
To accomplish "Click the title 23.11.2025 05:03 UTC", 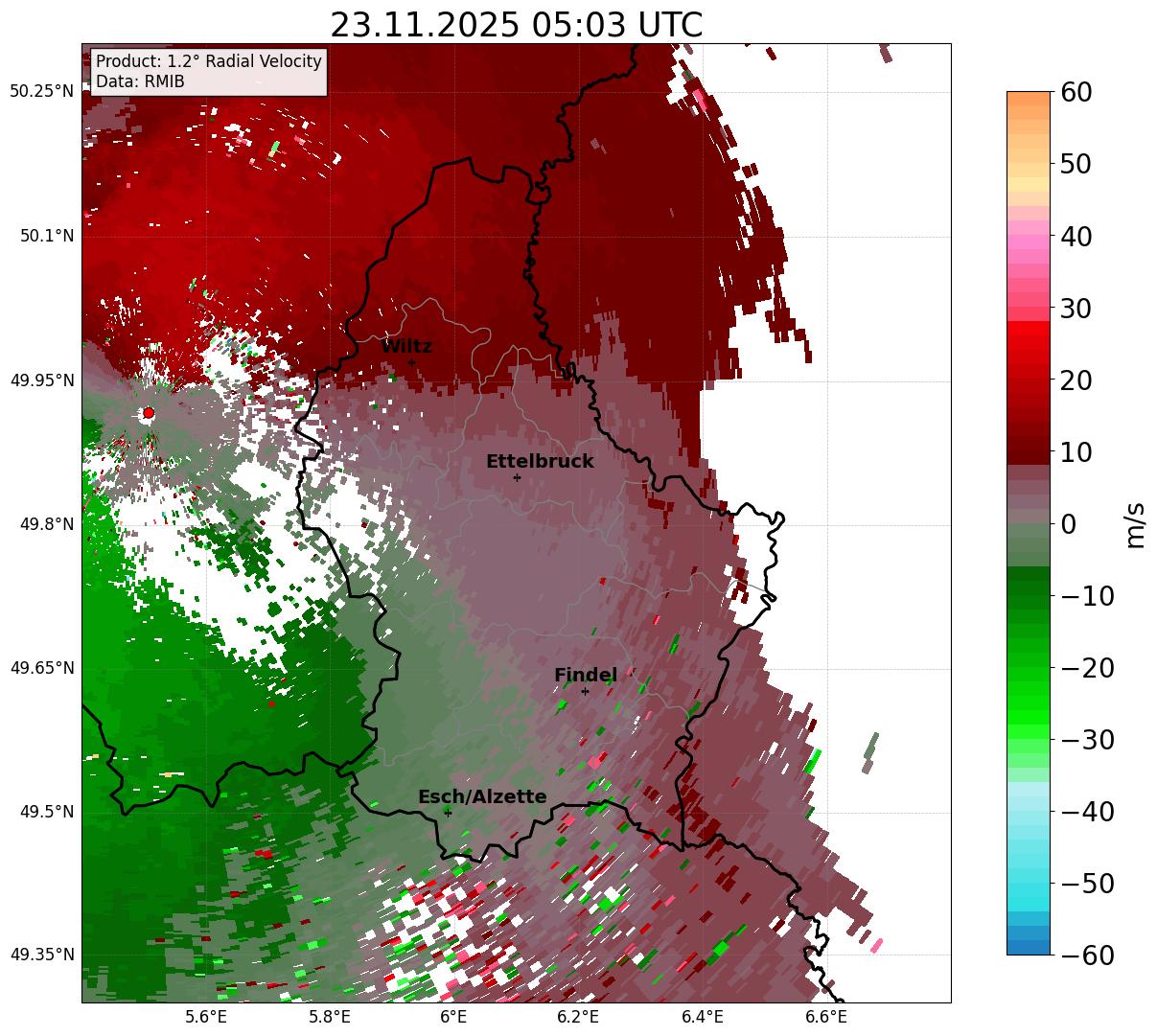I will [517, 25].
